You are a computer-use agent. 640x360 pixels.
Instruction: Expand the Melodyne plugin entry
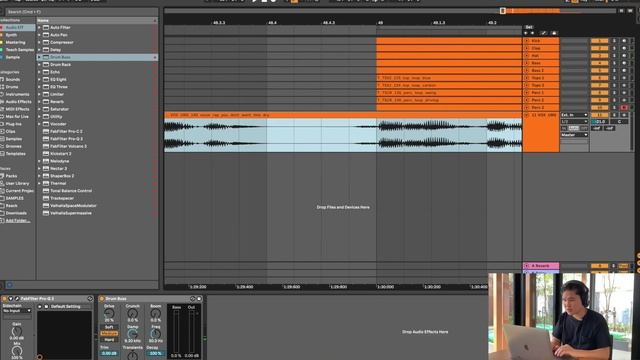point(40,161)
